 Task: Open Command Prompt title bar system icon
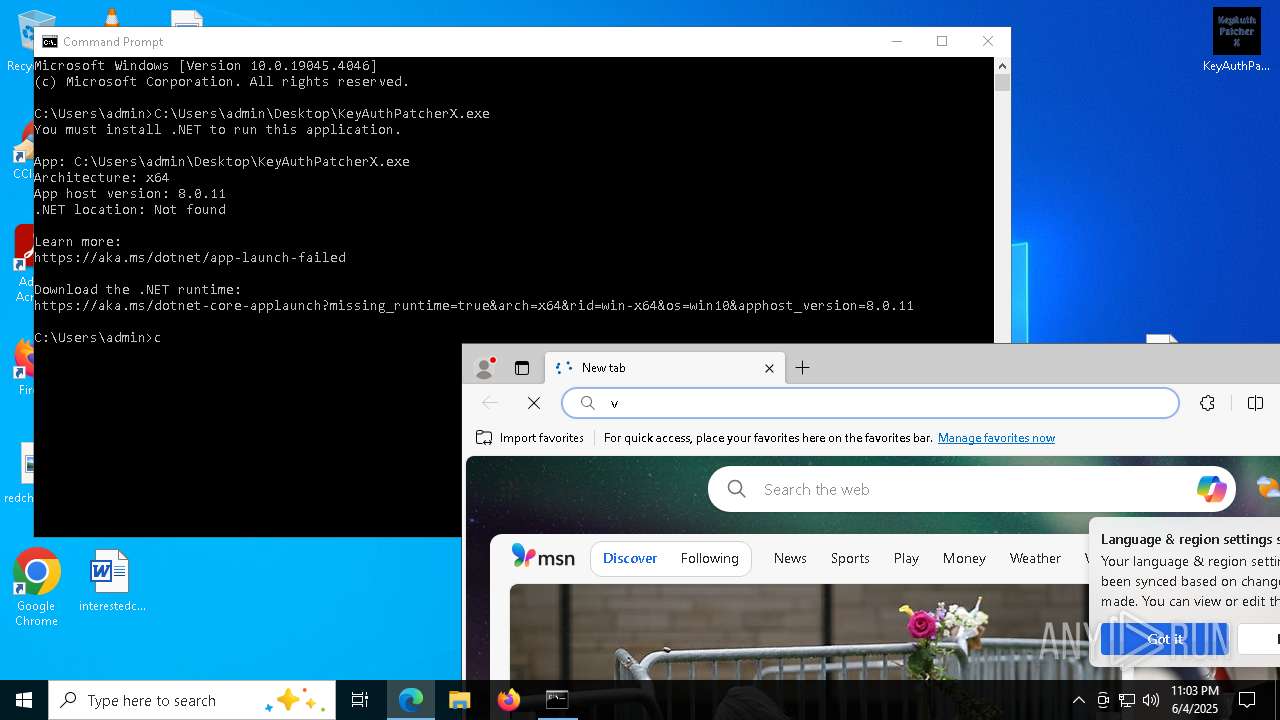click(x=49, y=41)
